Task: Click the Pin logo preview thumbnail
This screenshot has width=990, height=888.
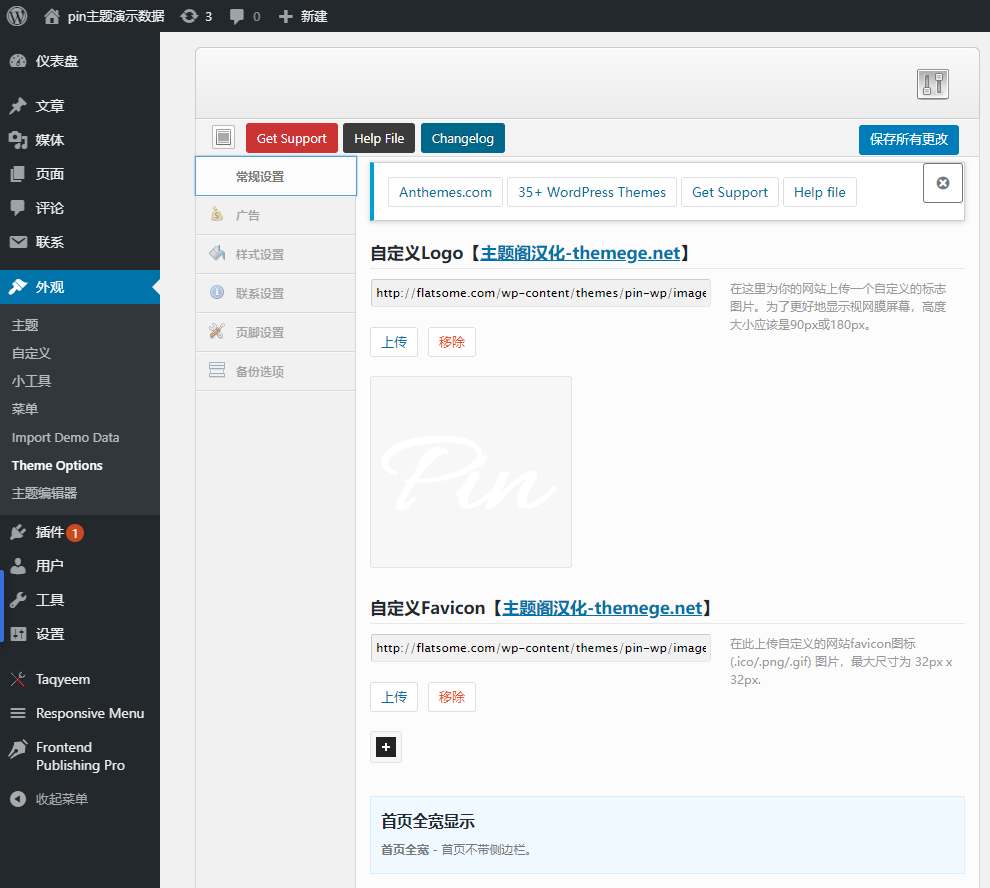Action: 471,472
